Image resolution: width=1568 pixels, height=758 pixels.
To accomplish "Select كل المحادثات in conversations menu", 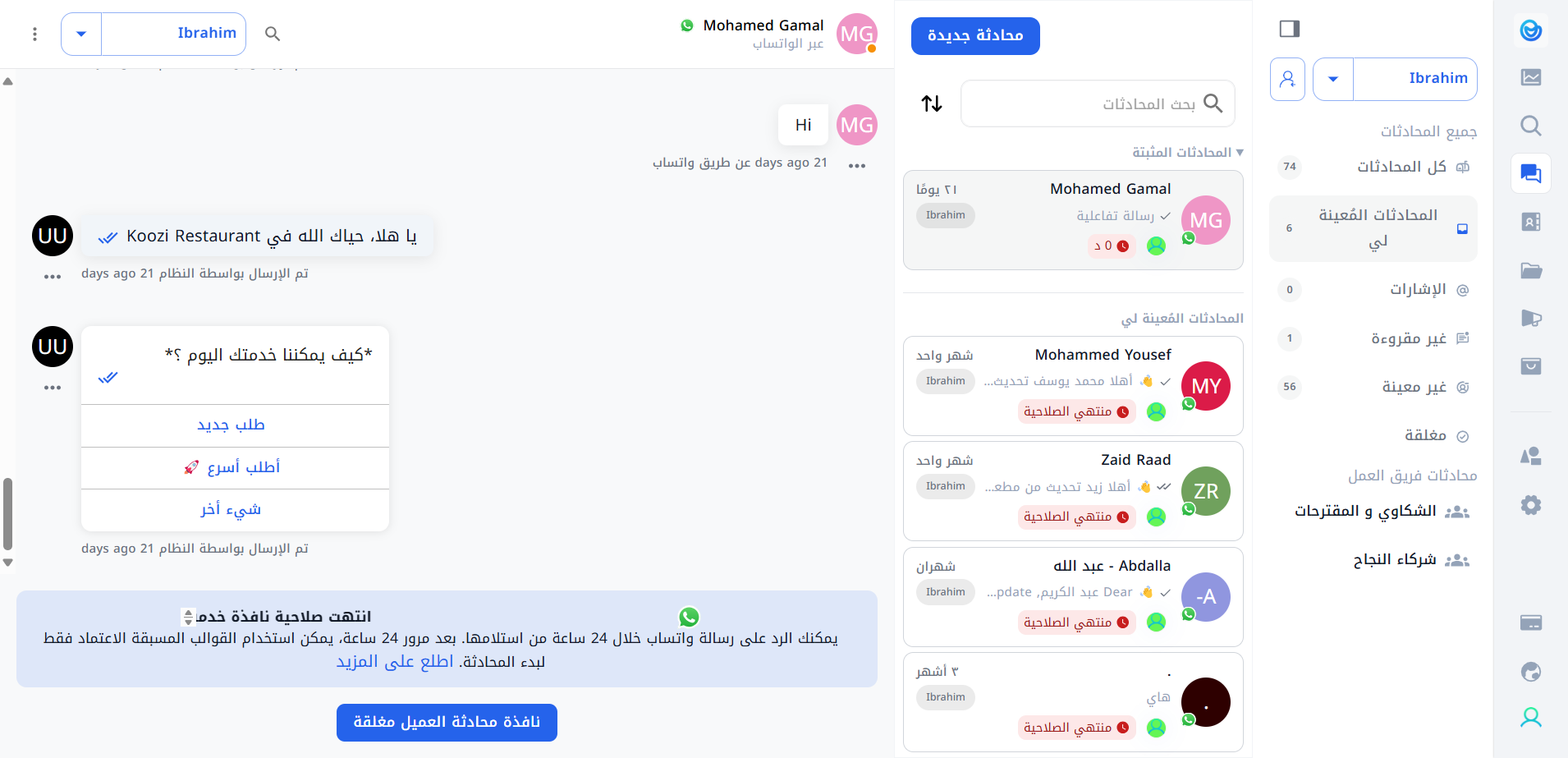I will click(x=1401, y=167).
